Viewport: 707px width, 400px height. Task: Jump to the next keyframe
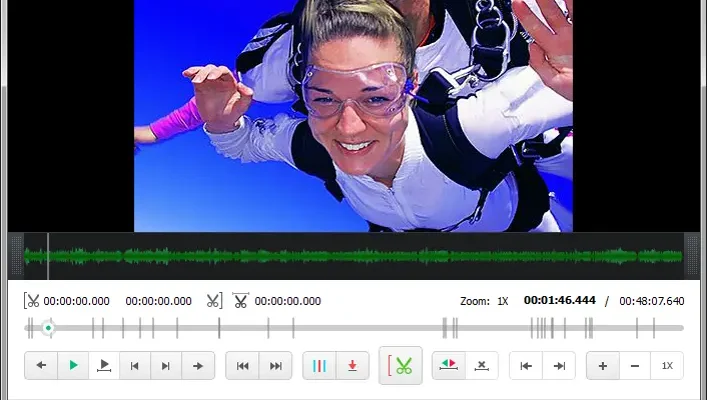coord(165,365)
